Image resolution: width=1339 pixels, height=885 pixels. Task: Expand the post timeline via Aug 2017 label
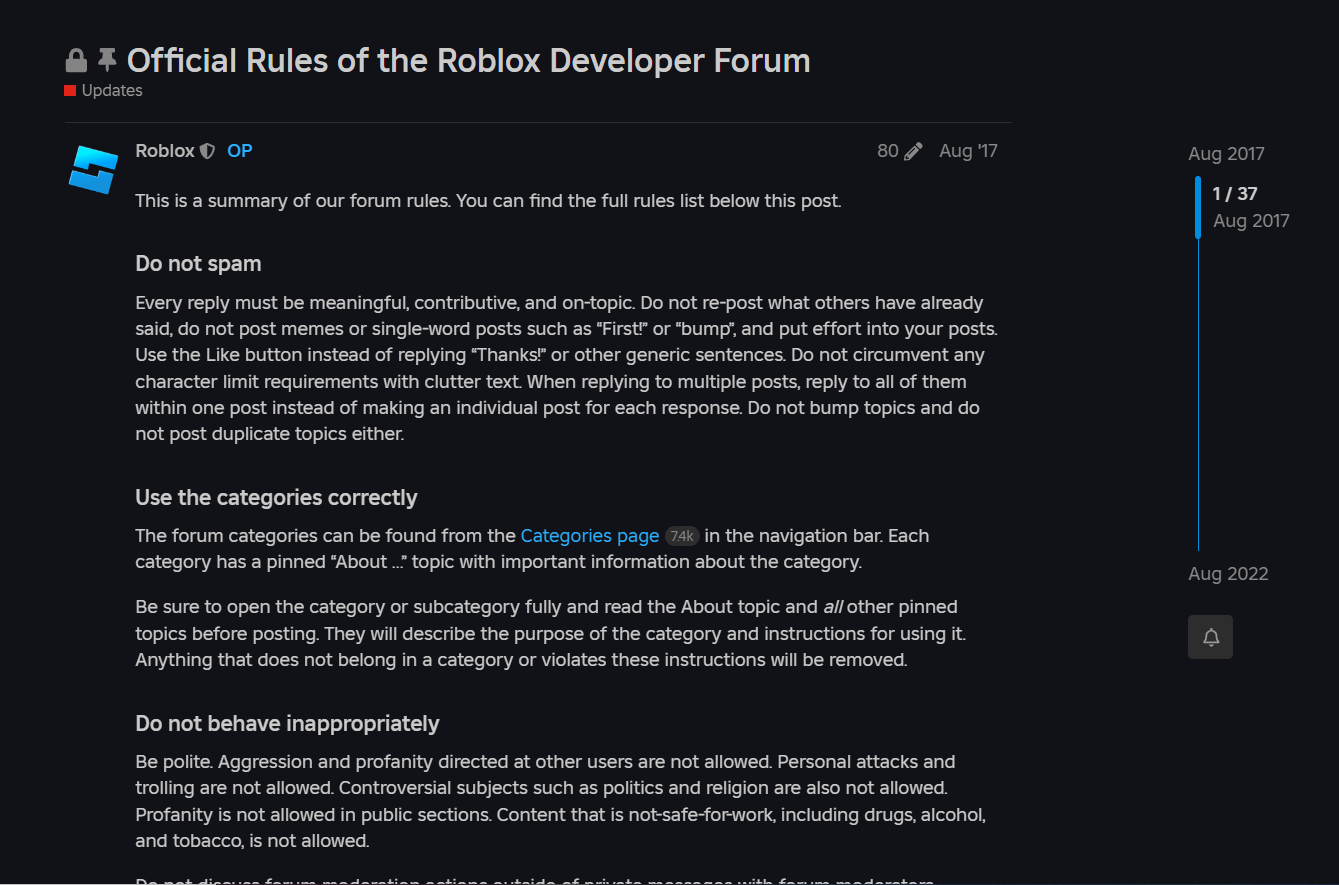coord(1226,154)
